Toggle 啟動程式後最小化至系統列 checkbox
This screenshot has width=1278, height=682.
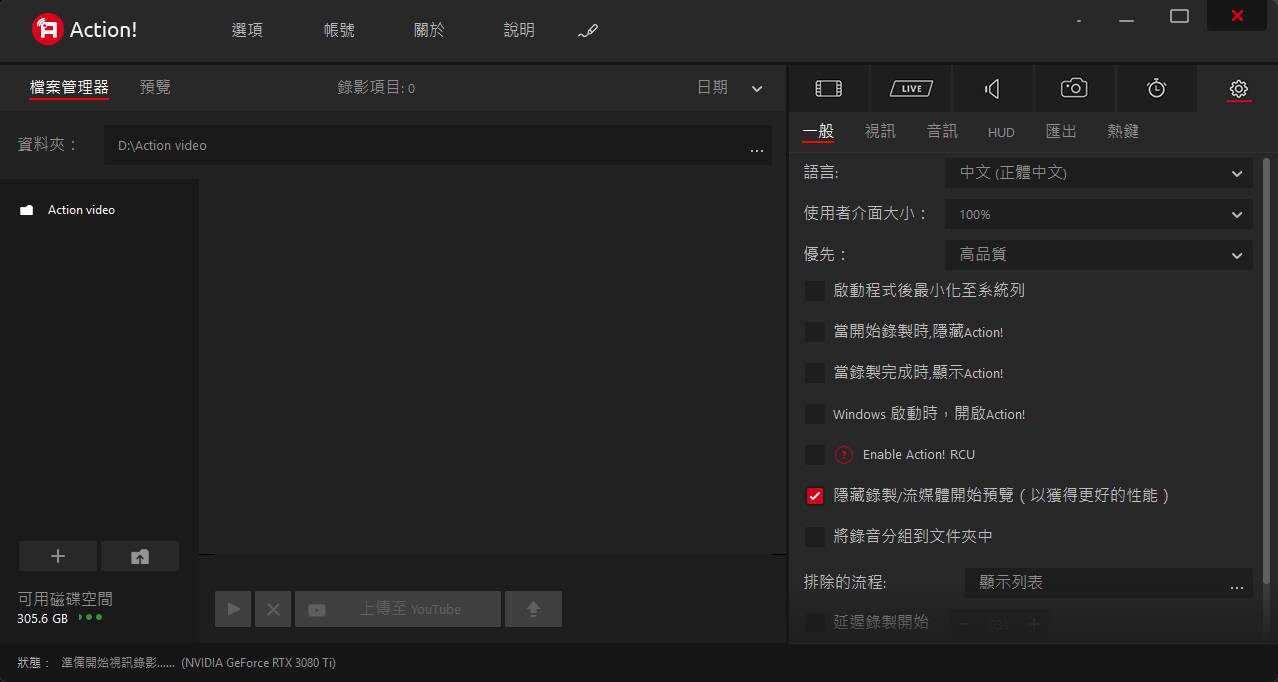(815, 291)
